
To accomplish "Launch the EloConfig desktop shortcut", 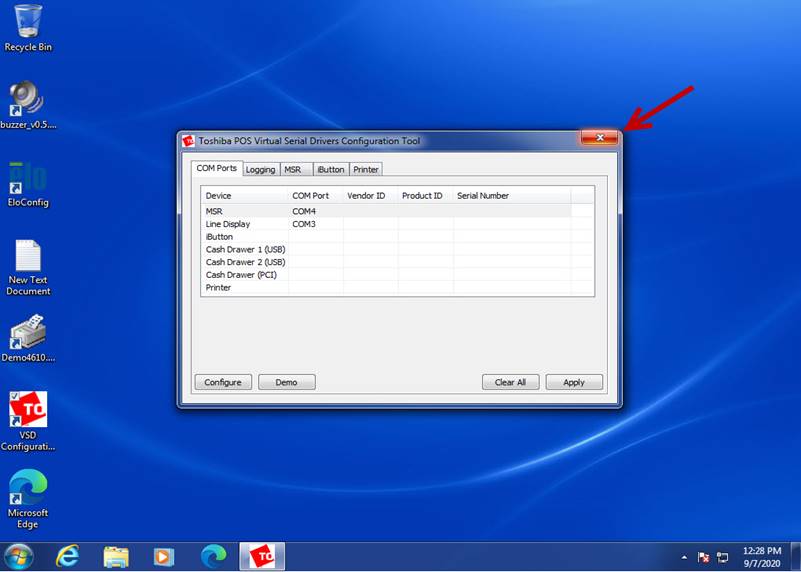I will [x=28, y=178].
